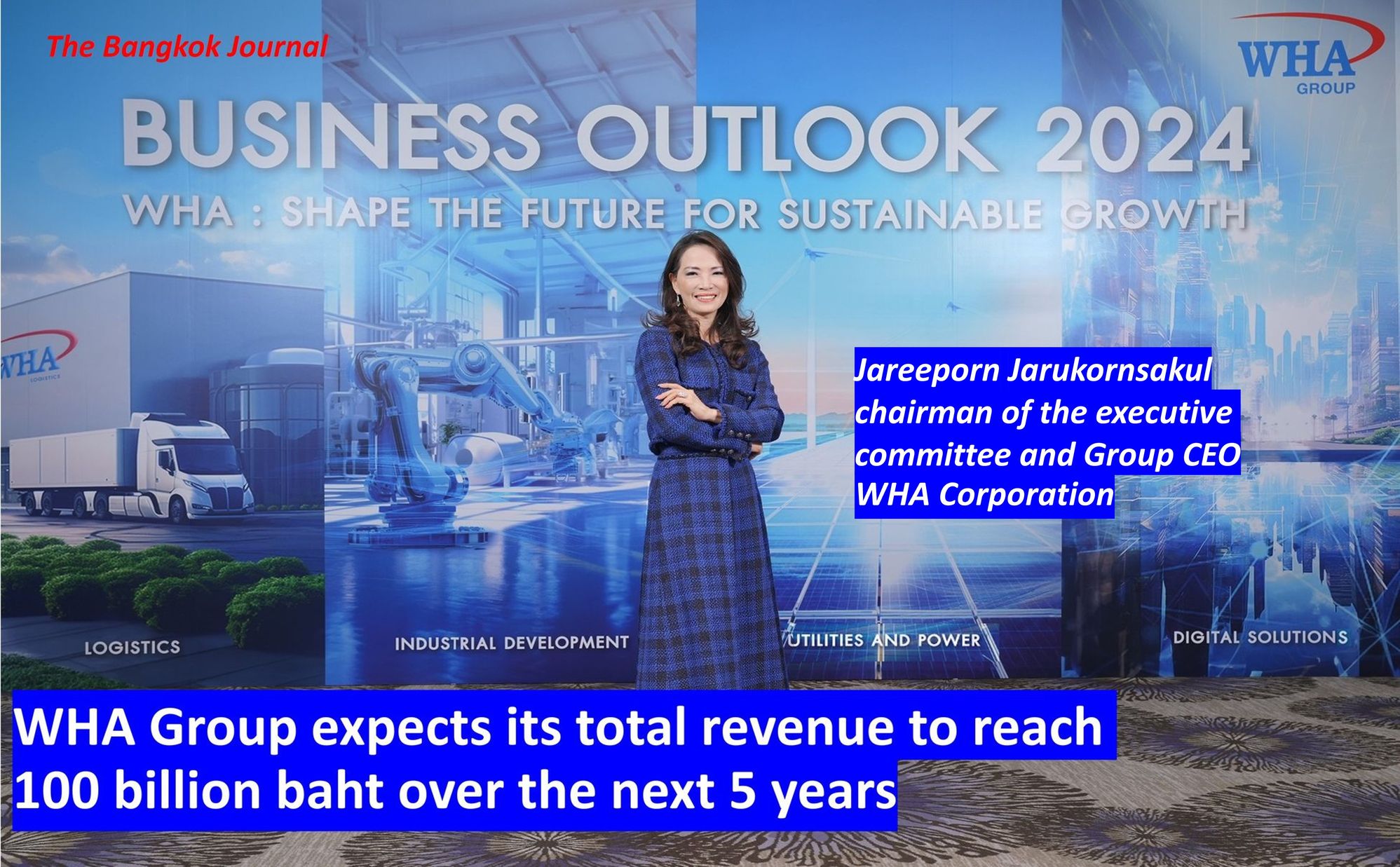The height and width of the screenshot is (867, 1400).
Task: Click the 'WHA Corporation' caption line
Action: coord(984,494)
